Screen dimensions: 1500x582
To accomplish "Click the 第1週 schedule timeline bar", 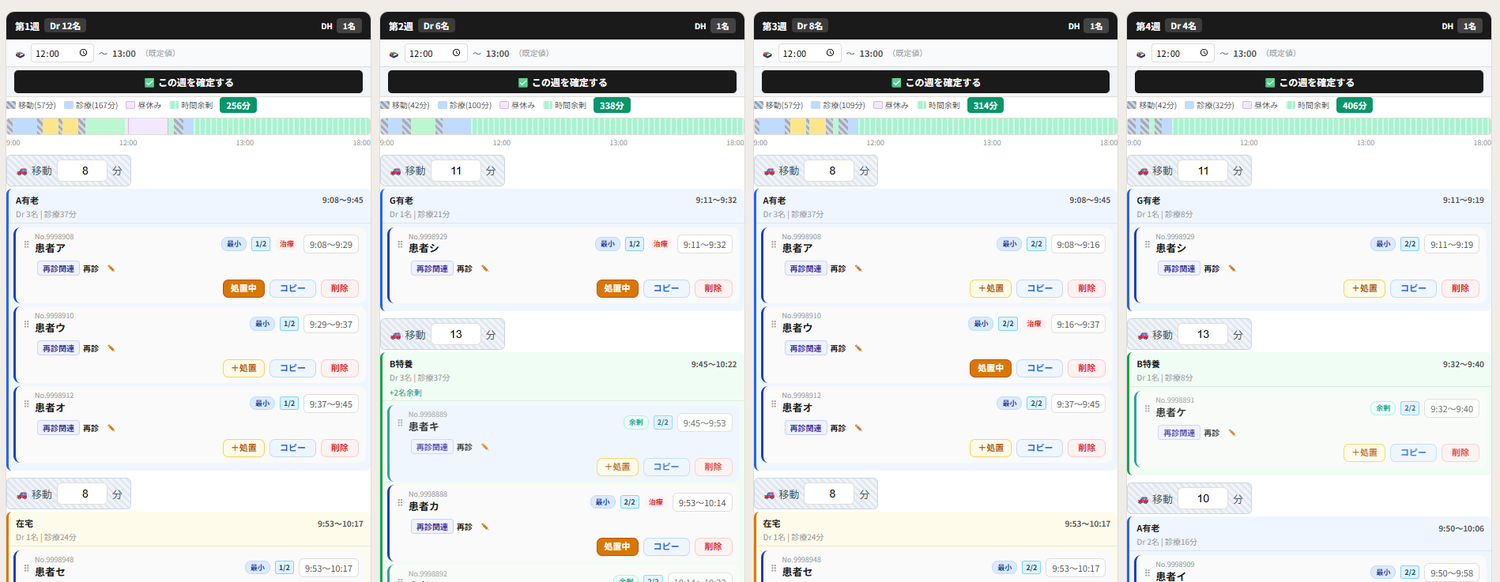I will 188,126.
